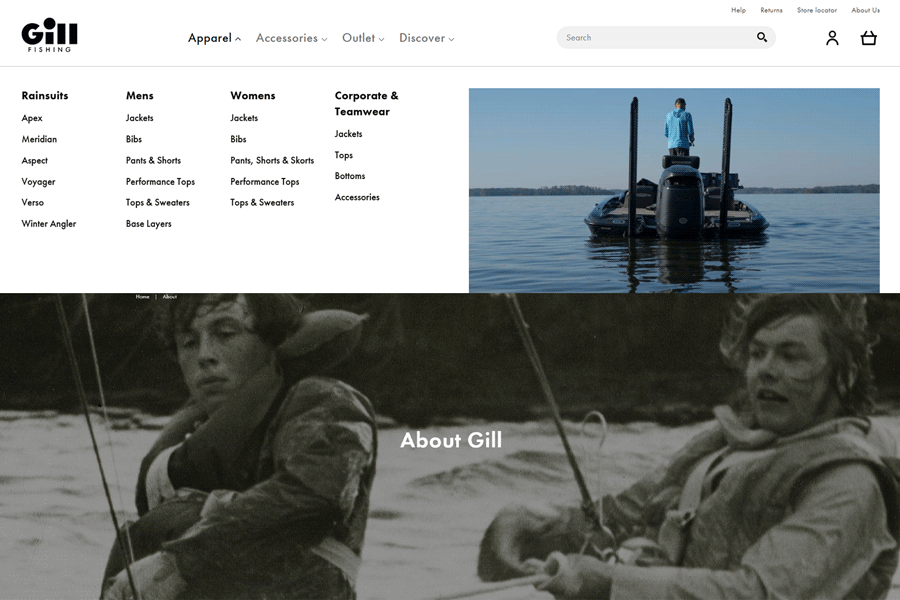Expand the Discover menu

[x=426, y=38]
